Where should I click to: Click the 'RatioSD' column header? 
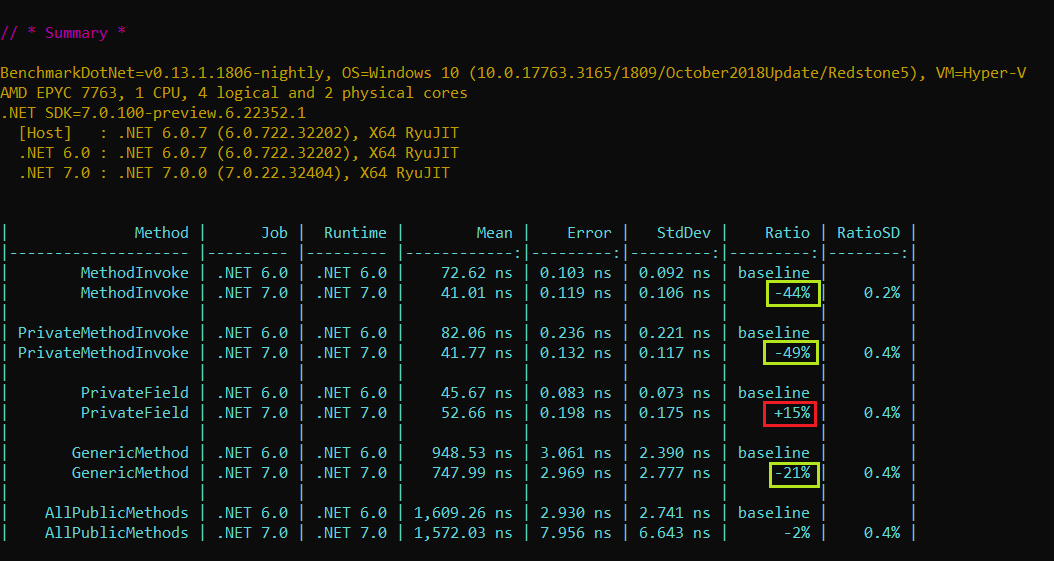pos(868,233)
